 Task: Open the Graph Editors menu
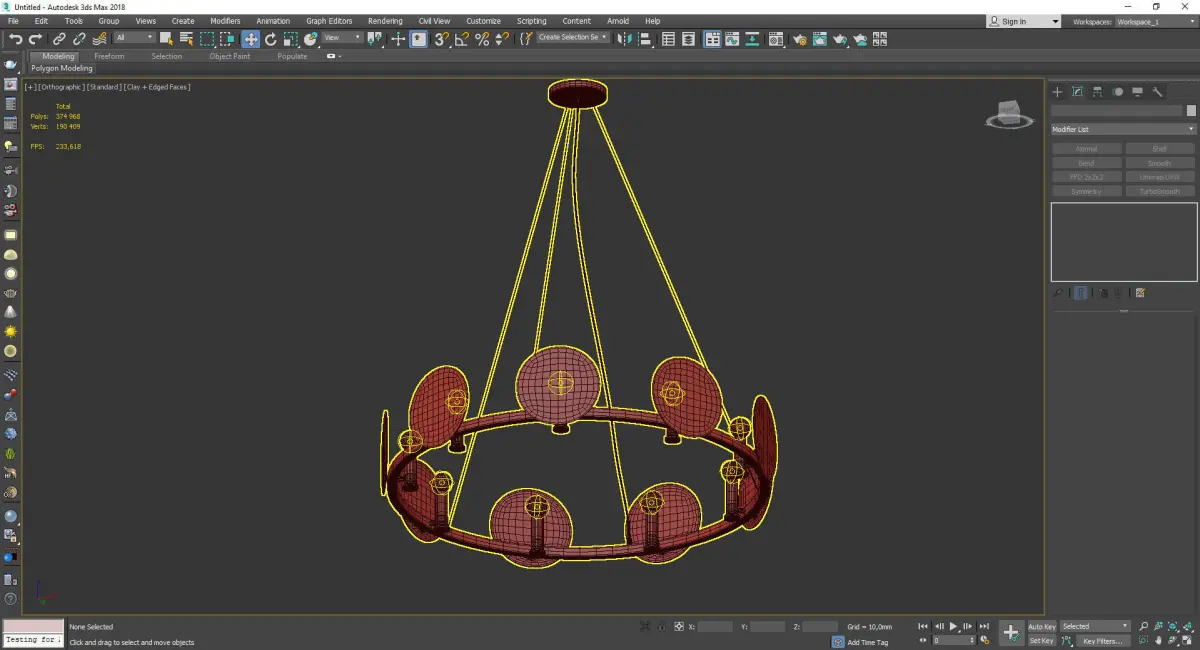coord(329,21)
